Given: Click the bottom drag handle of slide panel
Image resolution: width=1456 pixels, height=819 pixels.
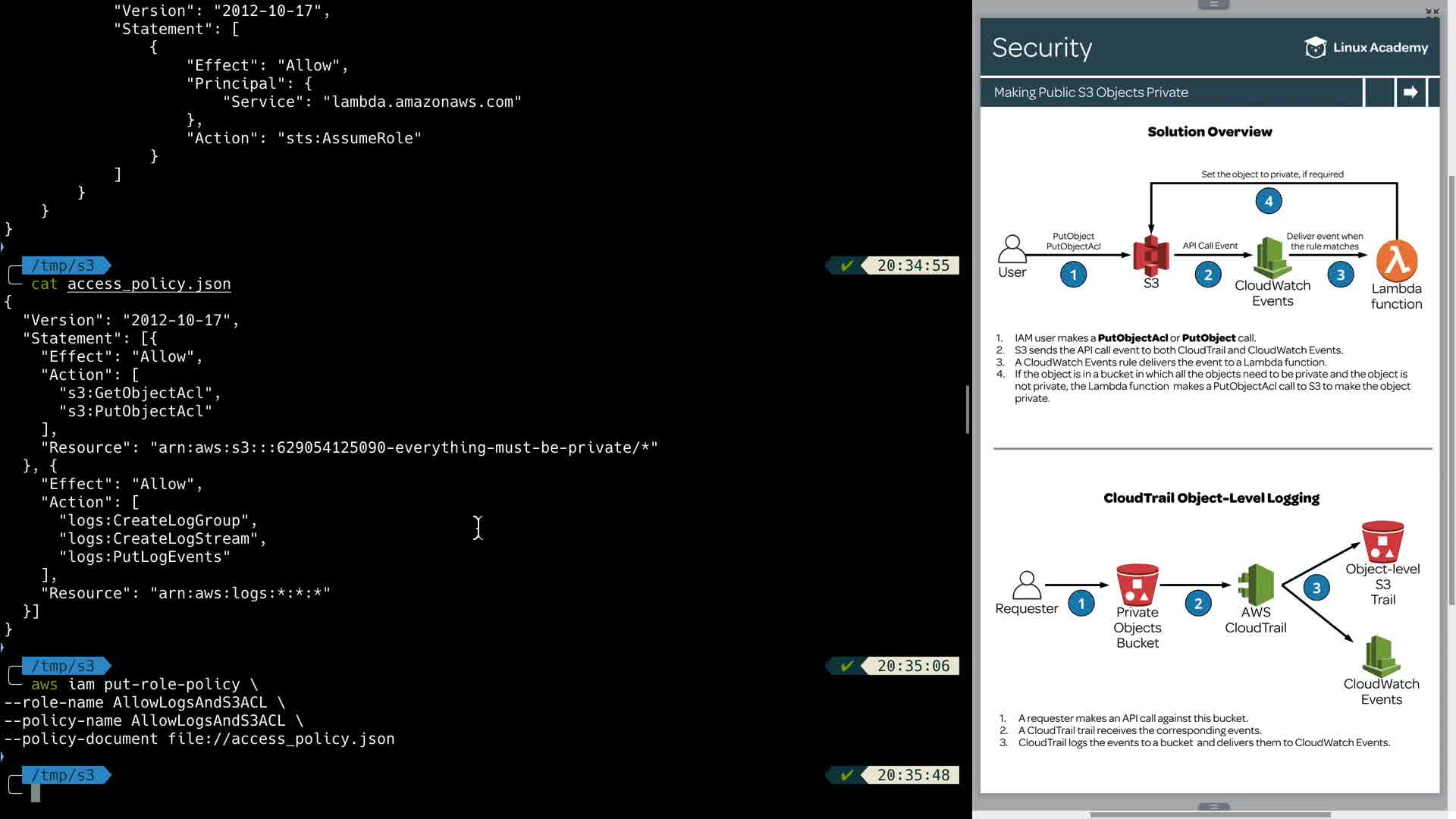Looking at the screenshot, I should click(x=1213, y=807).
